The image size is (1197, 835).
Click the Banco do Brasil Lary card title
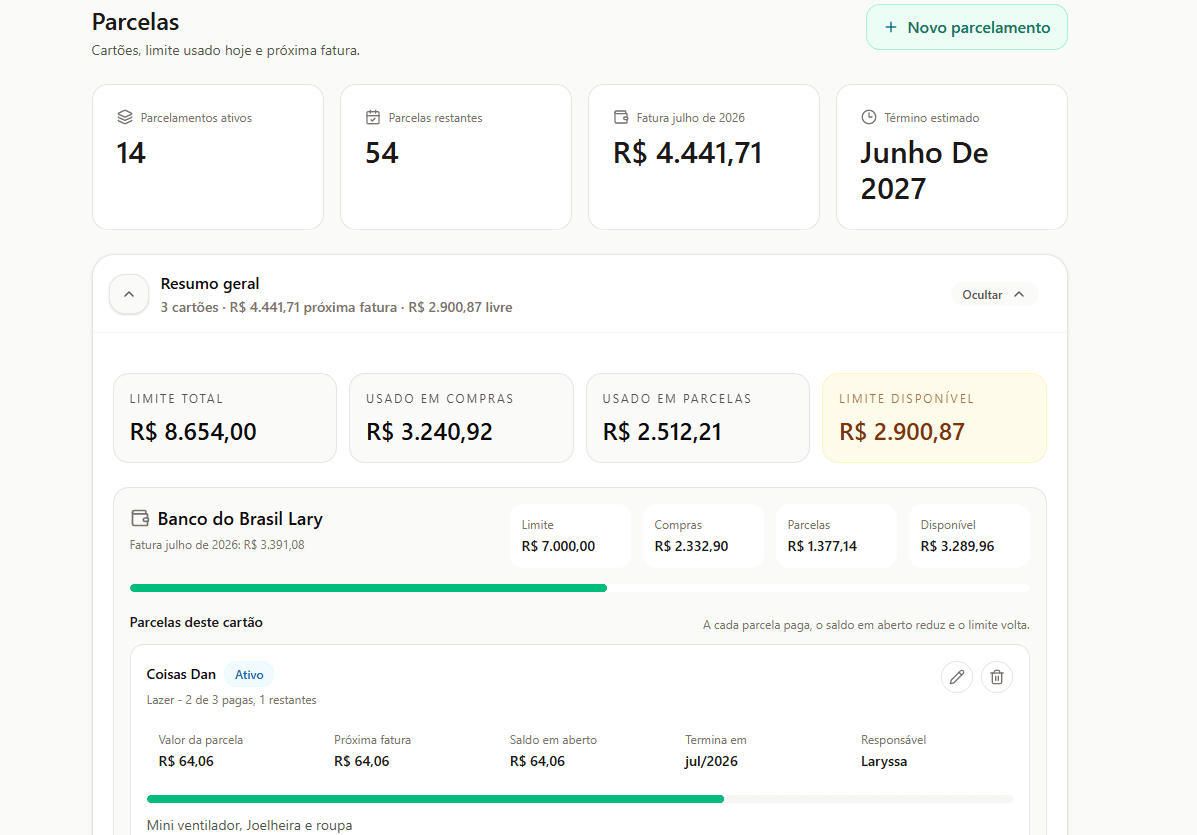point(240,519)
